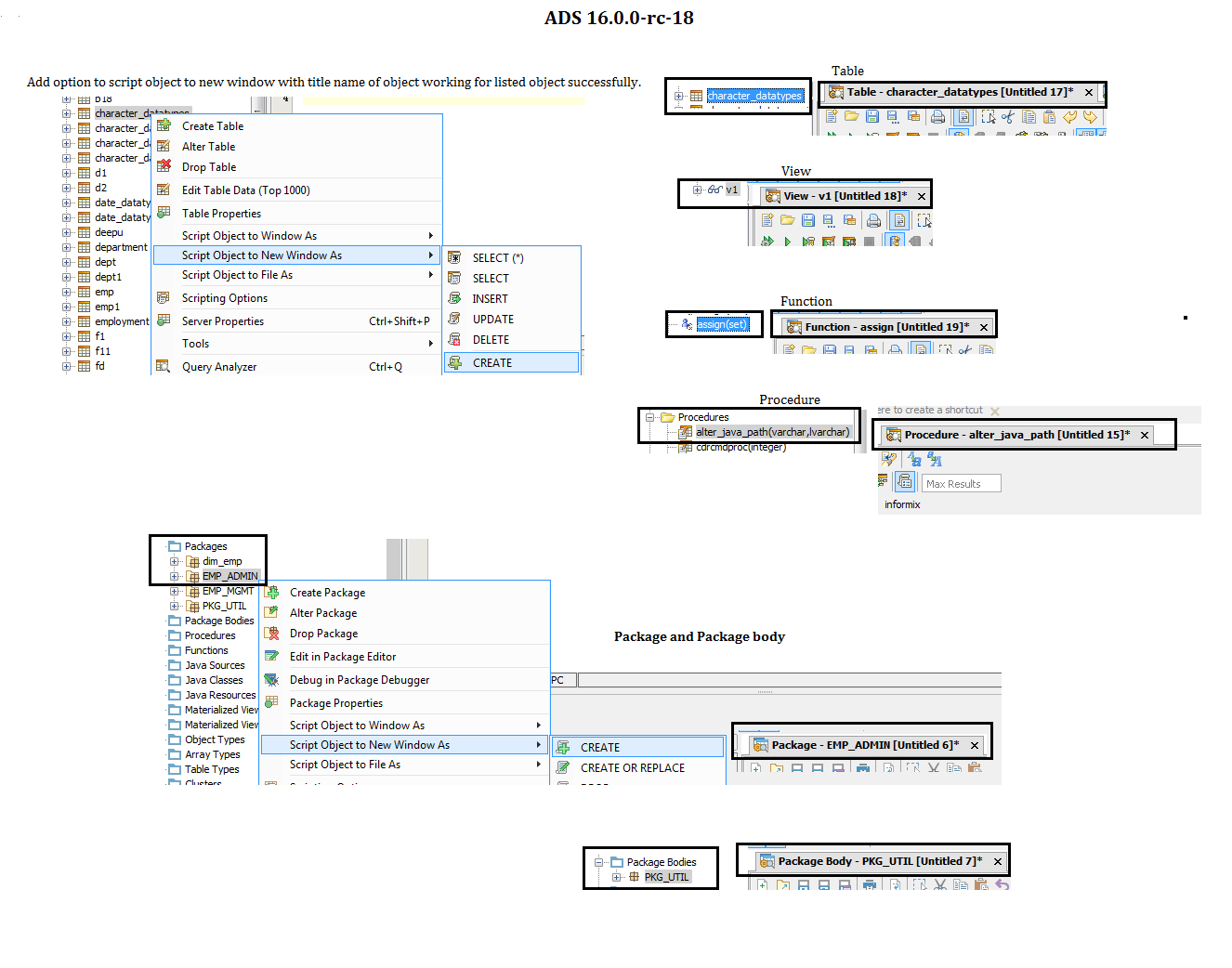The image size is (1232, 968).
Task: Click icon left of Max Results field
Action: pyautogui.click(x=904, y=481)
